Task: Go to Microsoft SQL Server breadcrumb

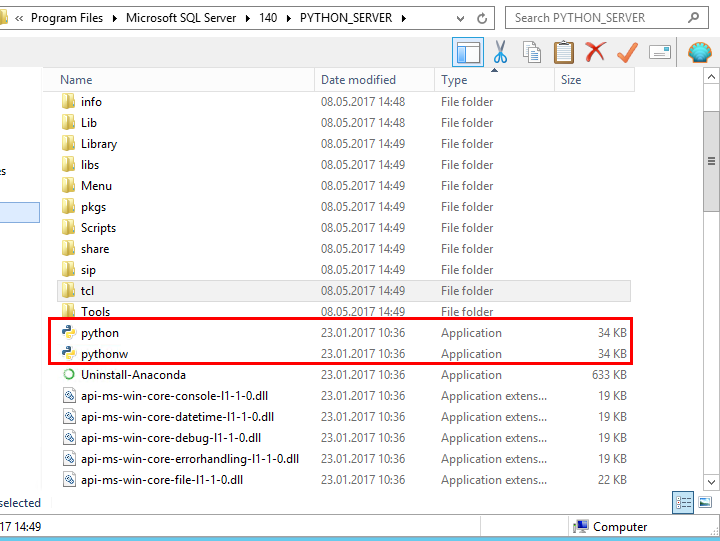Action: [x=181, y=18]
